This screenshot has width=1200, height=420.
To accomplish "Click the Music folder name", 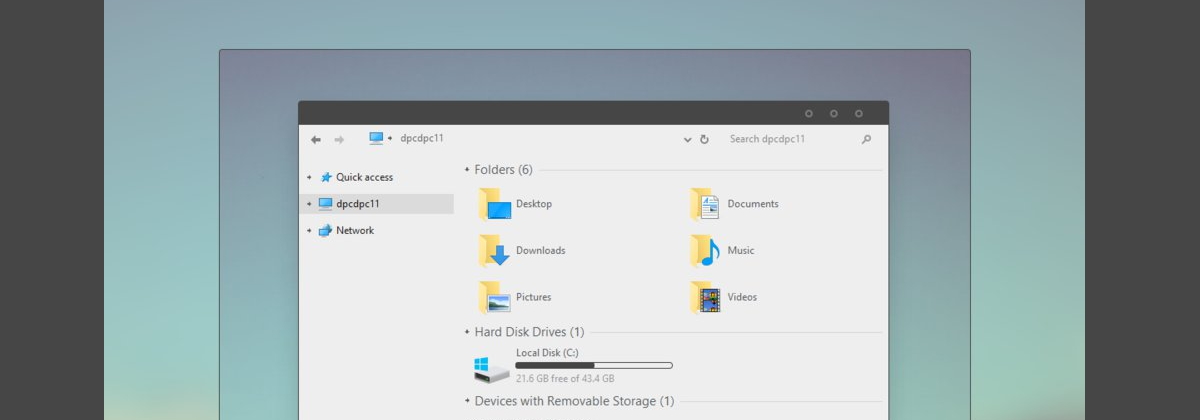I will 741,251.
